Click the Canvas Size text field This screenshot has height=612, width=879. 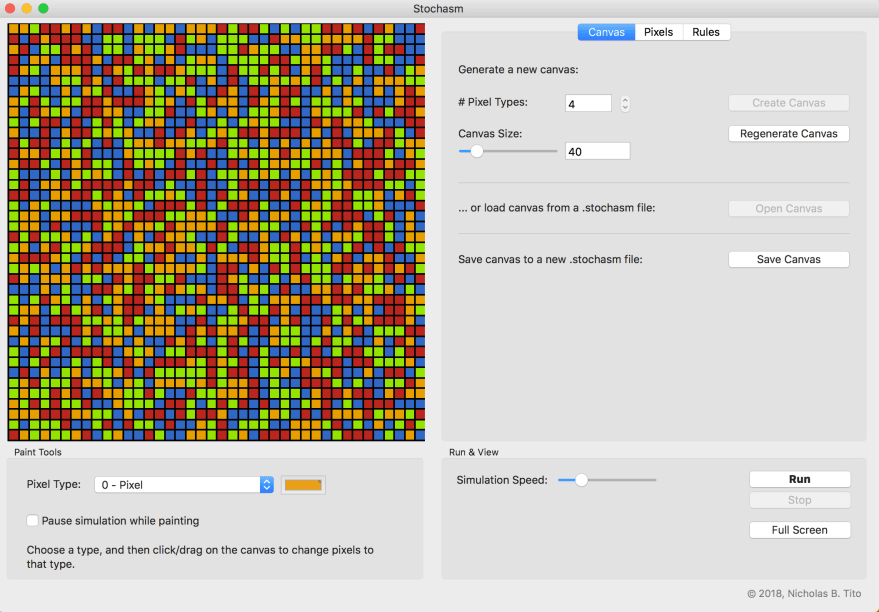click(597, 151)
